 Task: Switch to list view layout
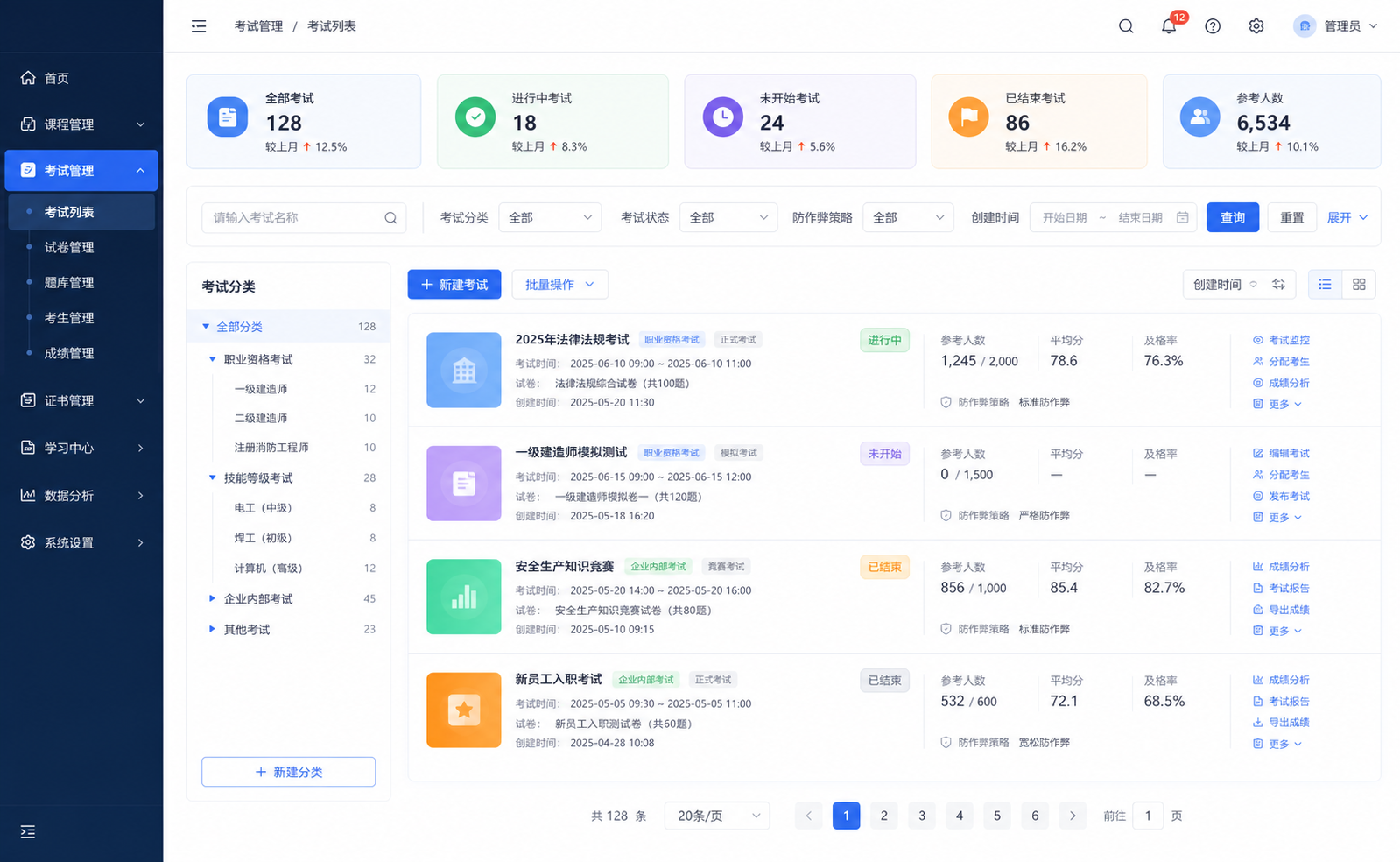click(1325, 284)
